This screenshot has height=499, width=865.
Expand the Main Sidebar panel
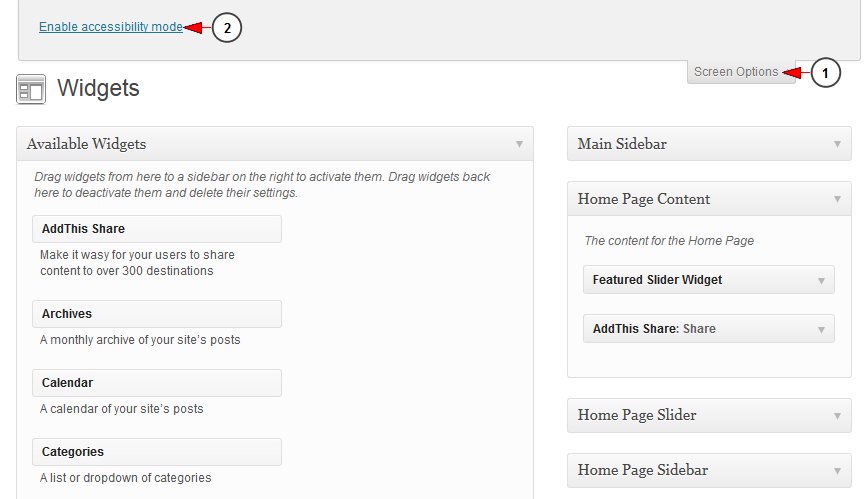click(x=837, y=144)
